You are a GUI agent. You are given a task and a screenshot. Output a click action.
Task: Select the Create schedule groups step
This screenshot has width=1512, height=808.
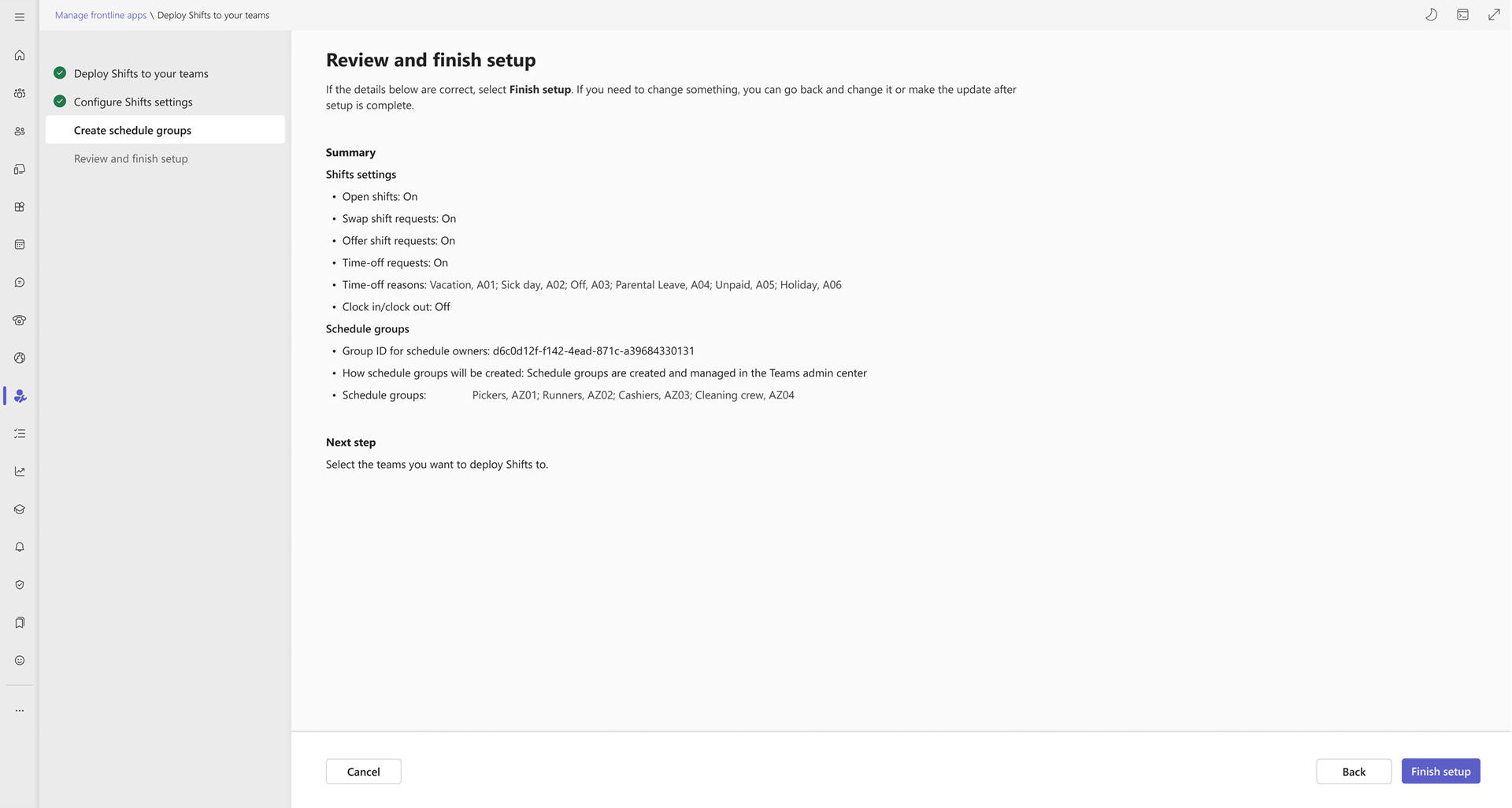click(132, 130)
